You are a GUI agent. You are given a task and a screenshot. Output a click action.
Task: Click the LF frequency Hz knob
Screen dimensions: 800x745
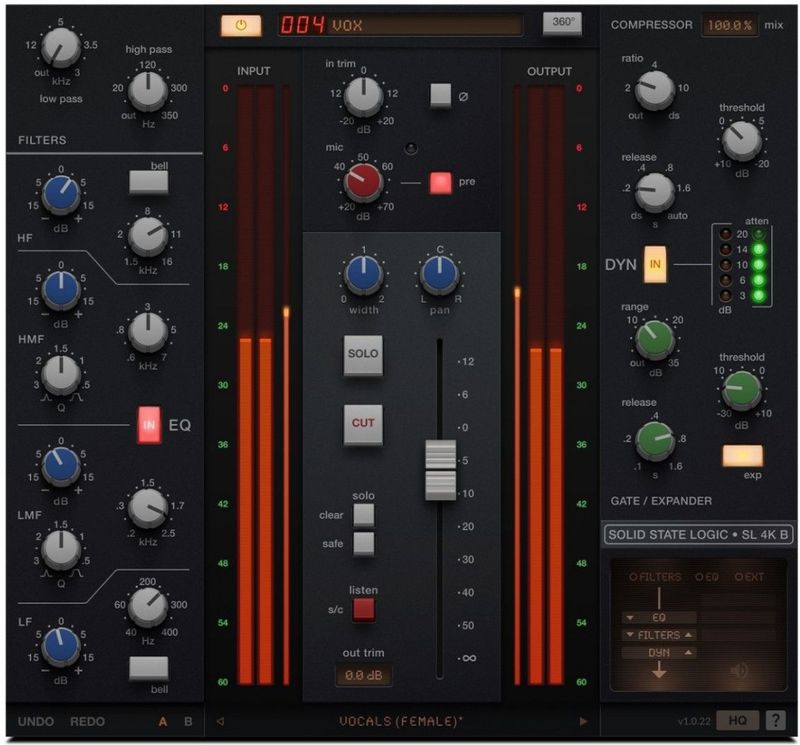148,607
